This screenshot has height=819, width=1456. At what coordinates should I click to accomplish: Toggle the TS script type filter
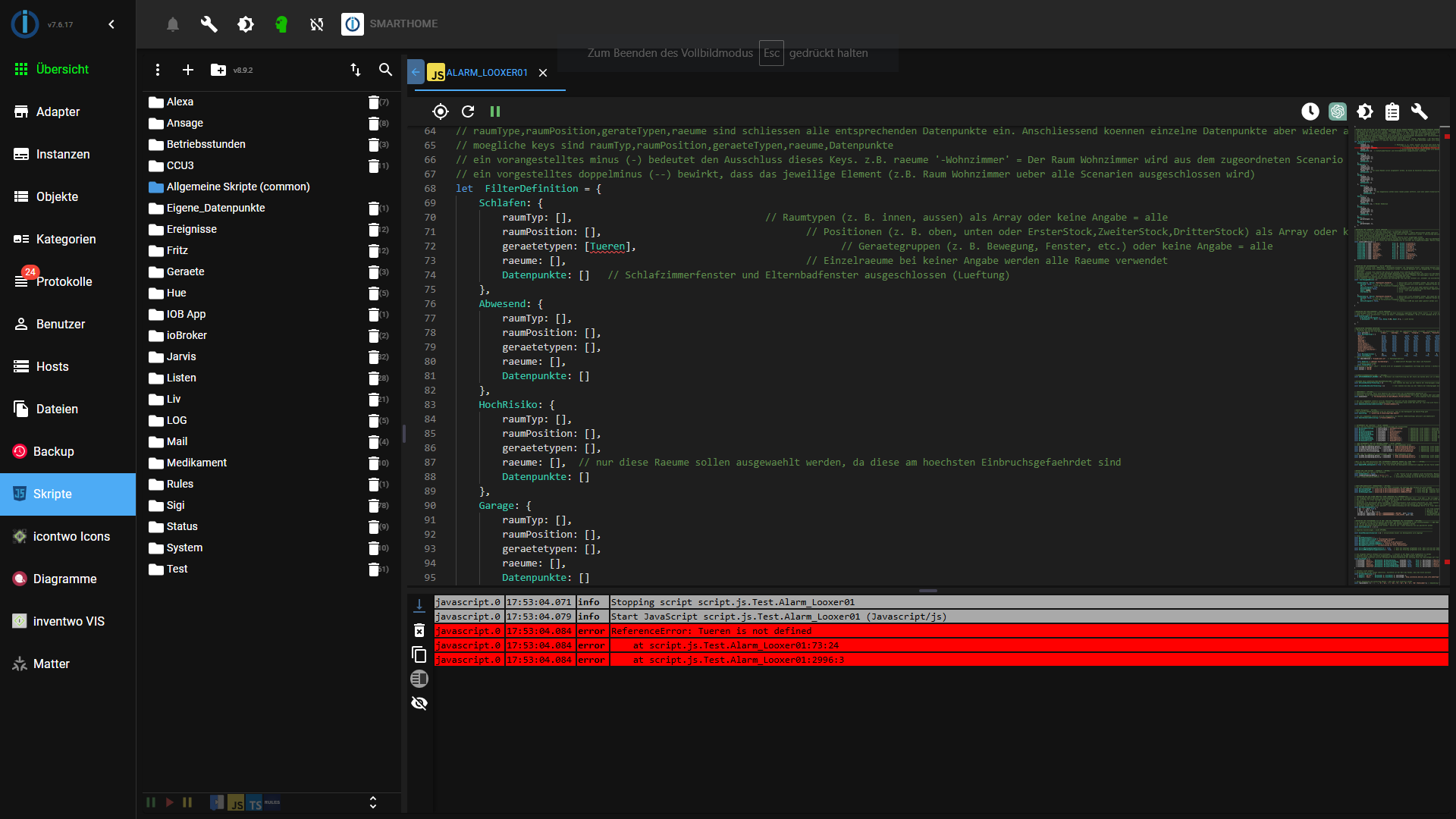tap(255, 803)
